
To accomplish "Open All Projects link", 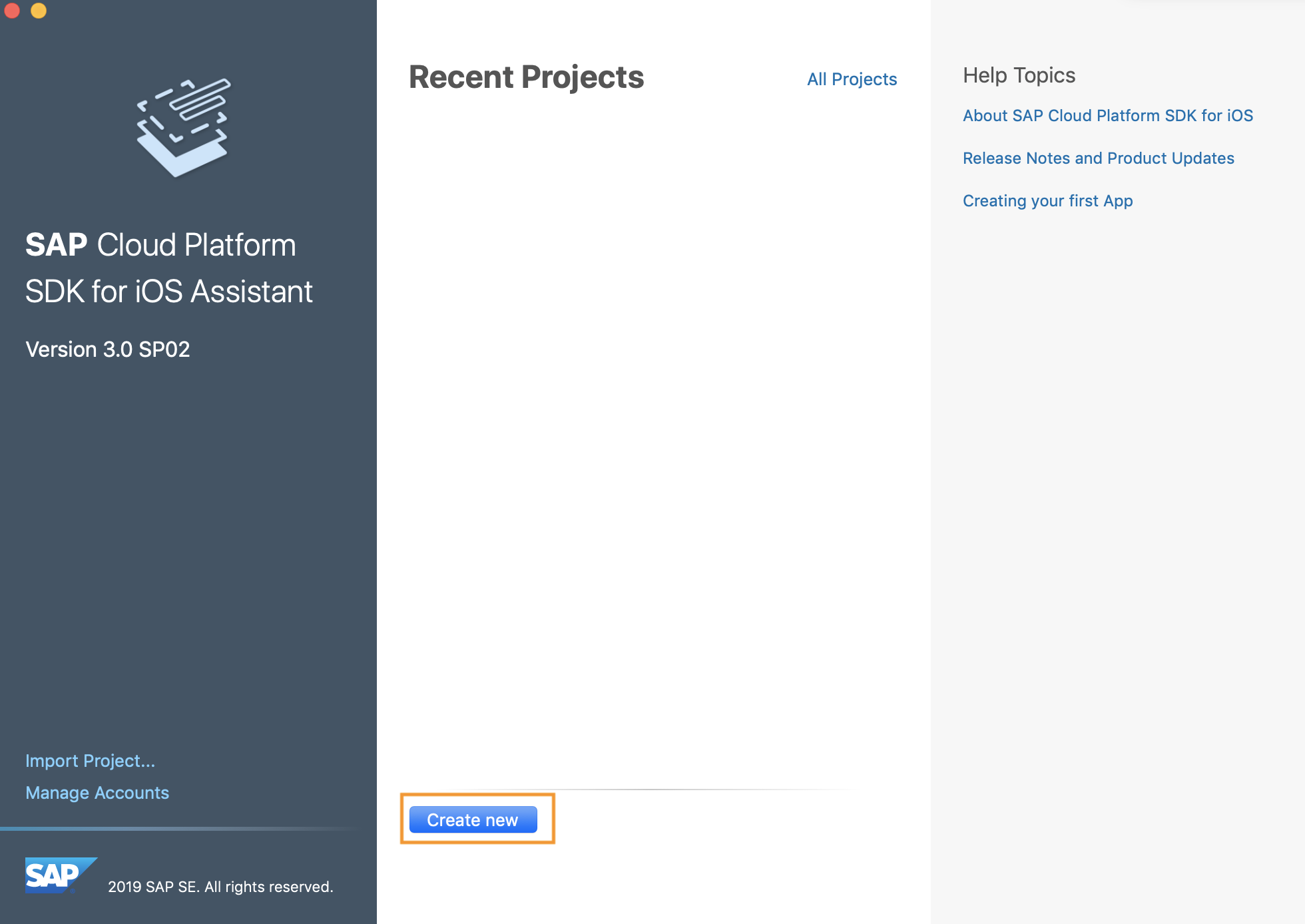I will (852, 79).
